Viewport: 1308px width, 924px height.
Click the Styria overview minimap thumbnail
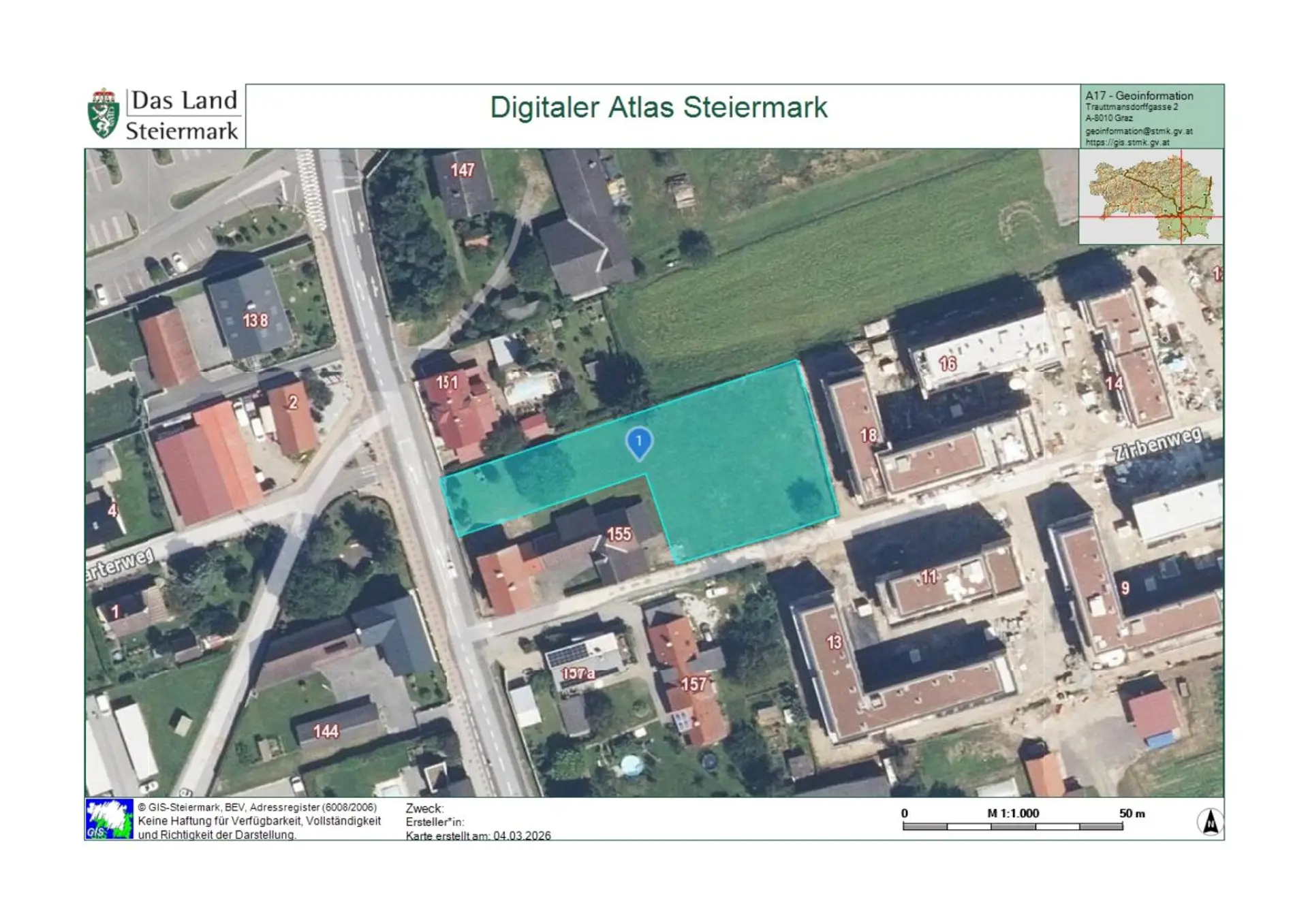tap(1151, 197)
